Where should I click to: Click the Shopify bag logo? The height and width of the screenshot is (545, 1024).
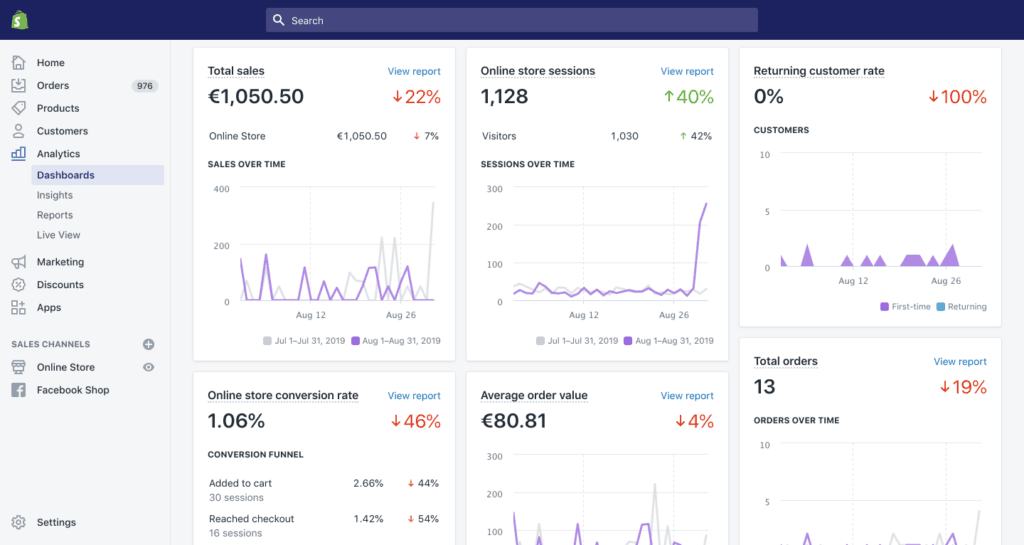(x=20, y=20)
